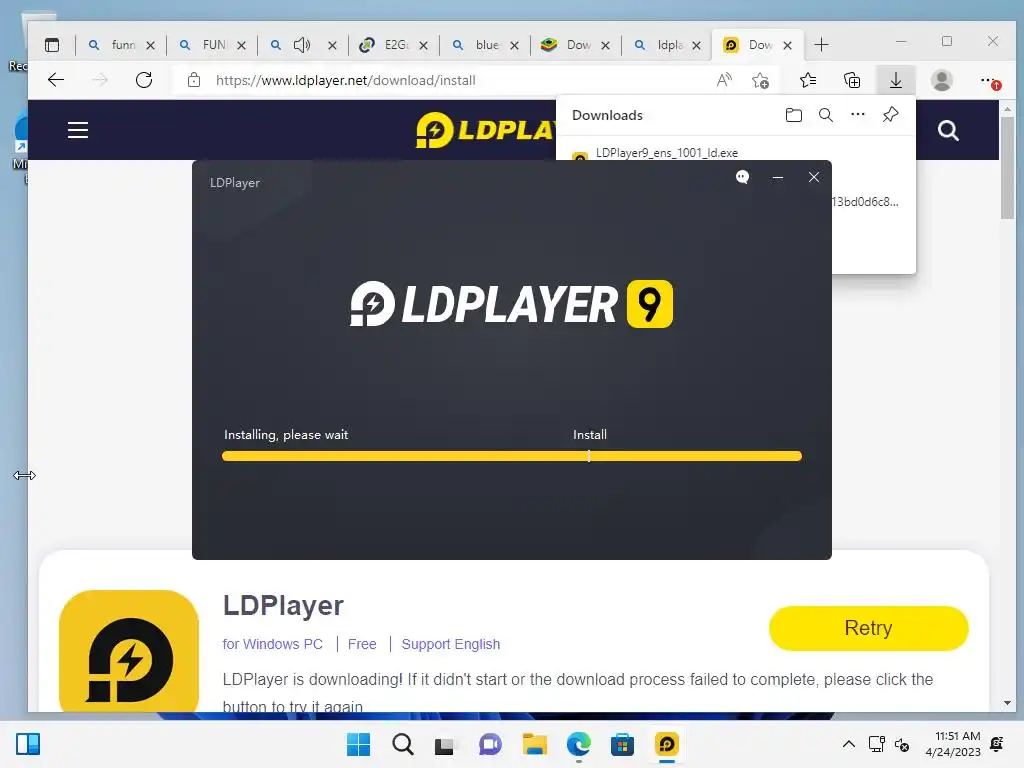Image resolution: width=1024 pixels, height=768 pixels.
Task: View site information lock icon
Action: click(193, 80)
